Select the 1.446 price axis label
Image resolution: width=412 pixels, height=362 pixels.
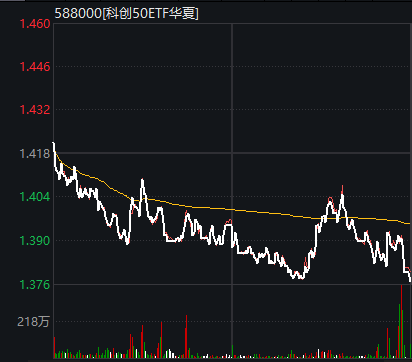(x=35, y=67)
